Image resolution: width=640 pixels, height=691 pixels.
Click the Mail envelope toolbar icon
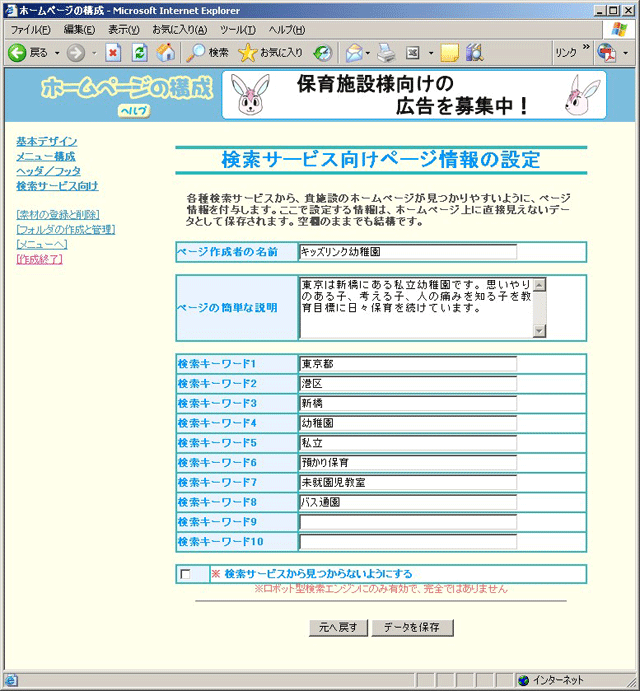(354, 53)
